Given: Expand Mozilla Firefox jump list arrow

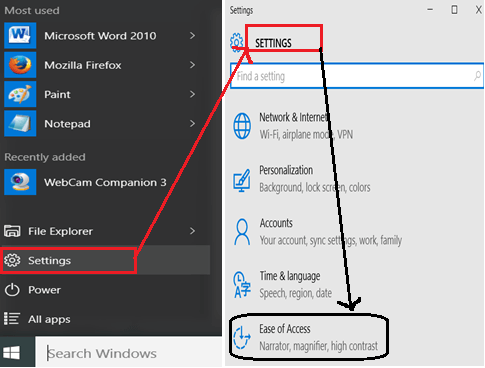Looking at the screenshot, I should click(x=192, y=65).
